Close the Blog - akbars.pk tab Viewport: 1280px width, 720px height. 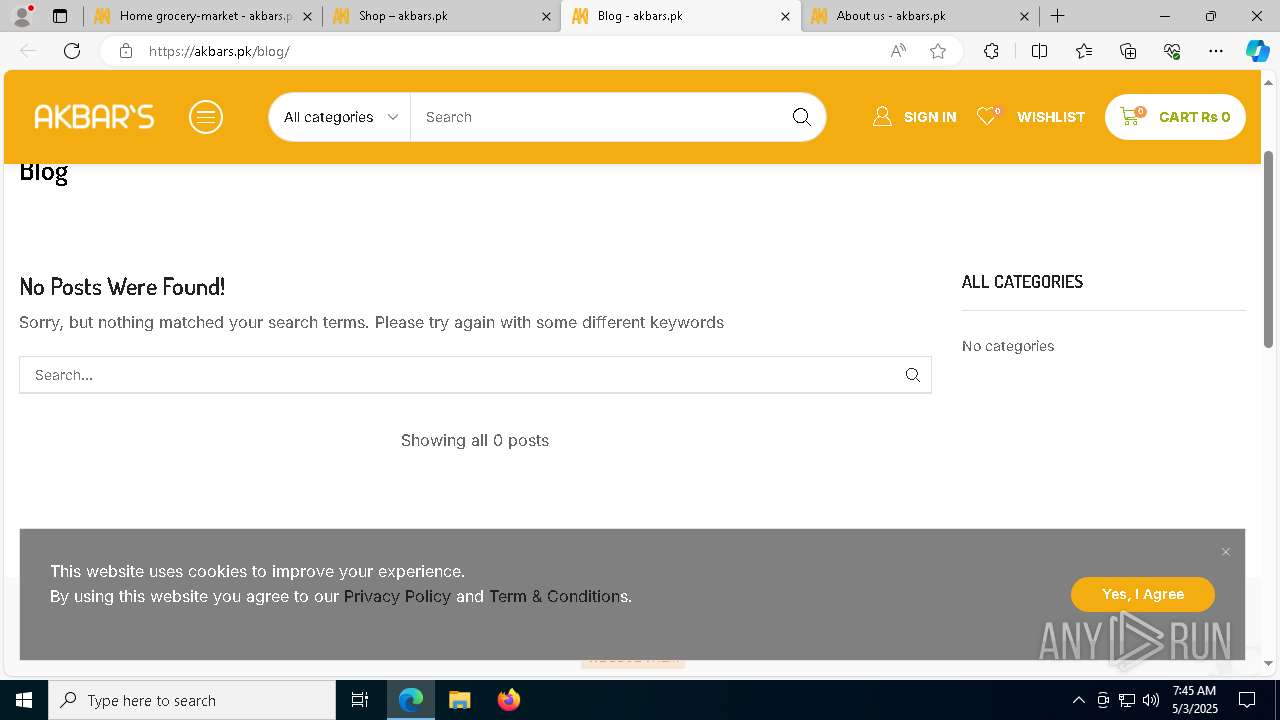click(x=785, y=16)
